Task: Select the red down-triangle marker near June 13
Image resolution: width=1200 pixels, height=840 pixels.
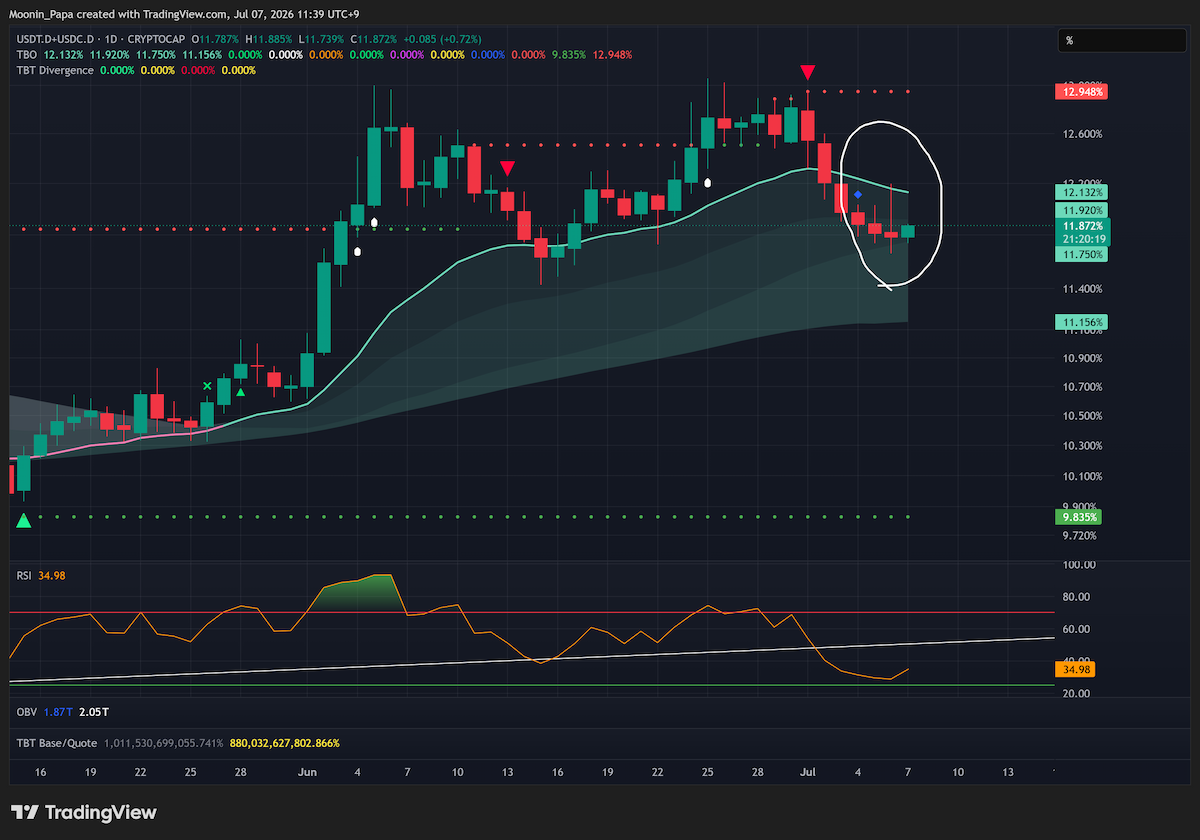Action: [507, 168]
